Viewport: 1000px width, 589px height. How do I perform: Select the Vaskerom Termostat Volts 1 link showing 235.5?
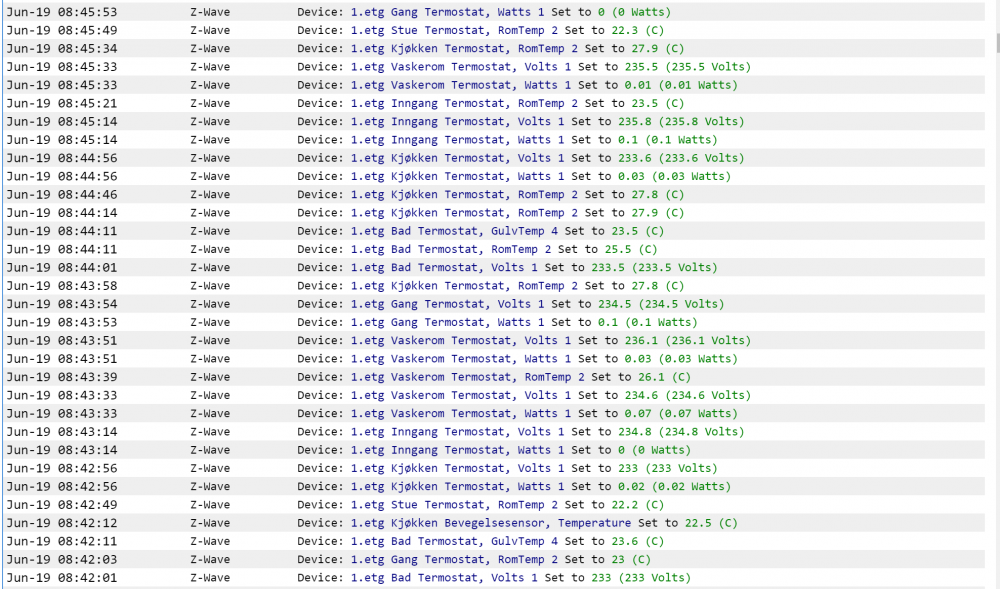click(461, 67)
